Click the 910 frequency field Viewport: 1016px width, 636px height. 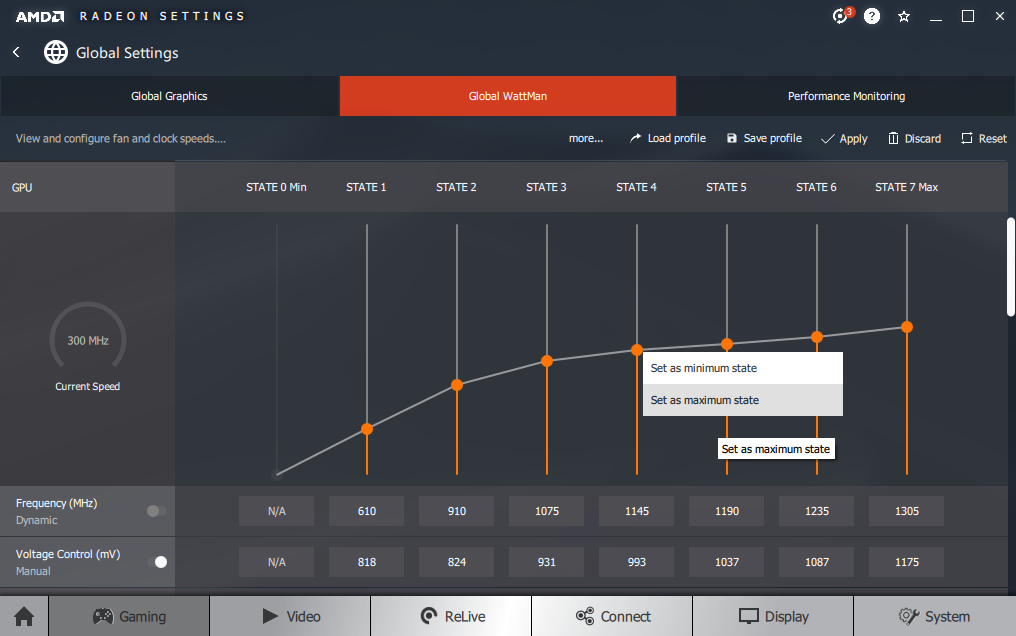click(x=457, y=511)
